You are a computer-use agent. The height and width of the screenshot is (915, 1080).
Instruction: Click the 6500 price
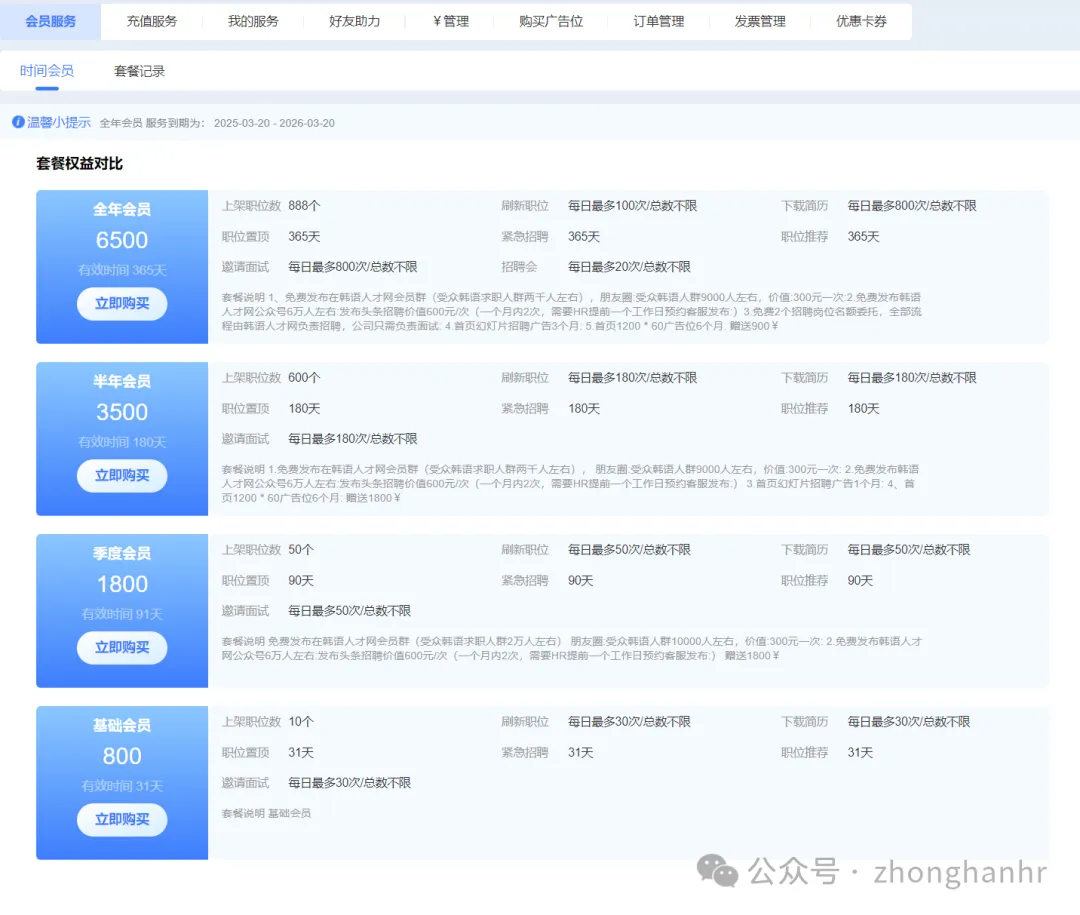click(122, 240)
